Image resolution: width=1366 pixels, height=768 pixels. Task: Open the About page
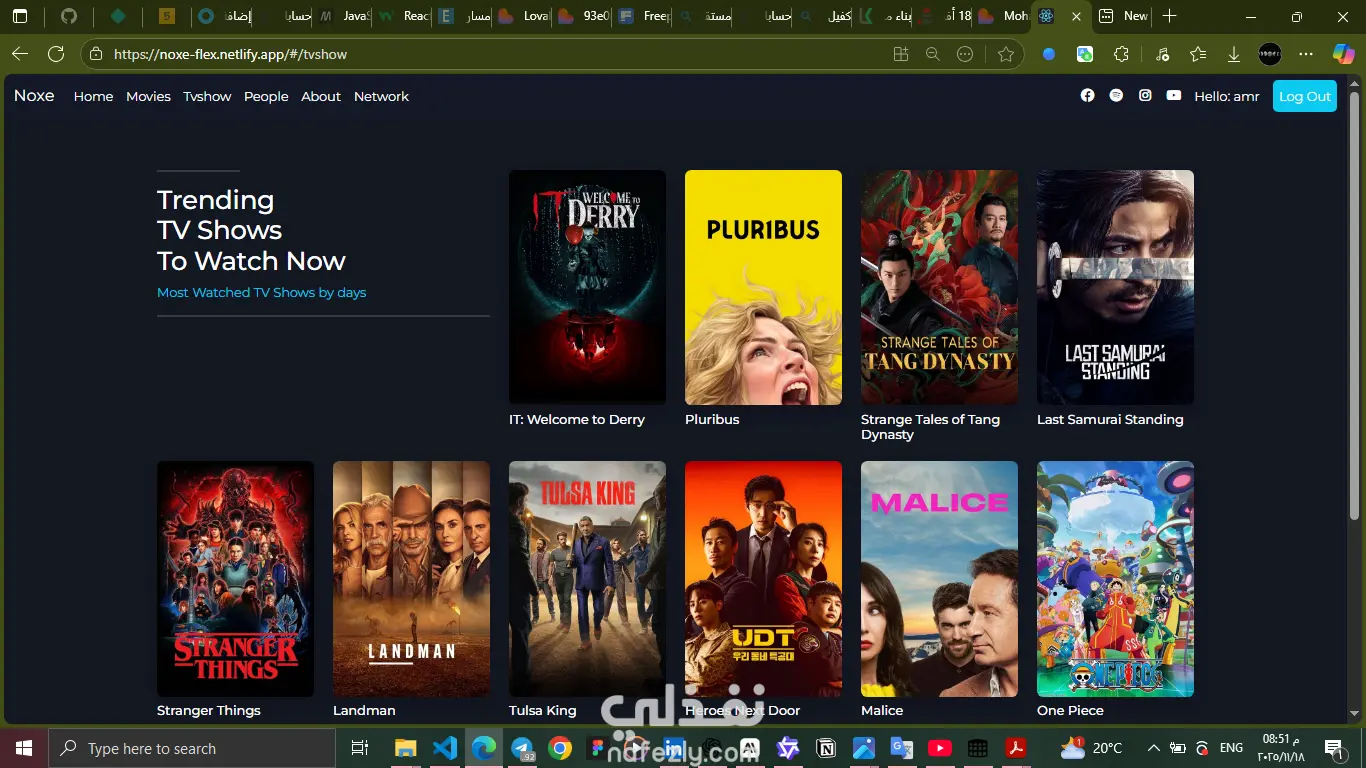coord(321,96)
